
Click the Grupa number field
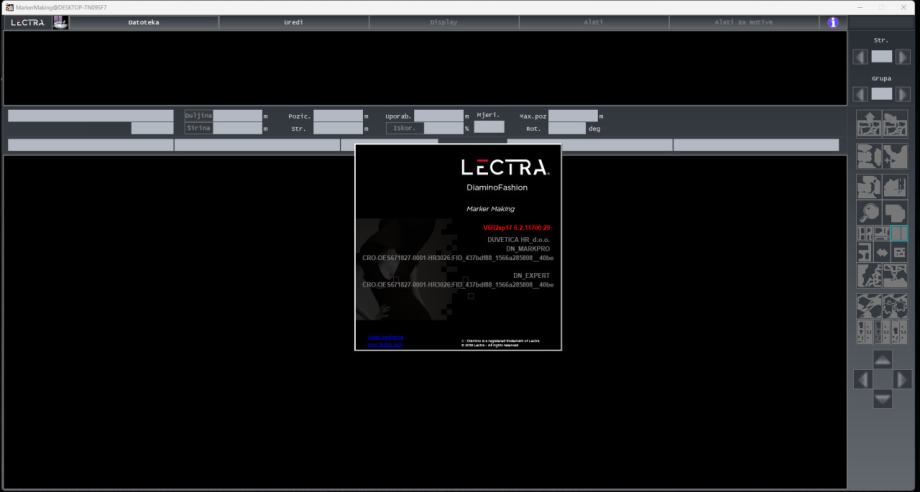(881, 94)
